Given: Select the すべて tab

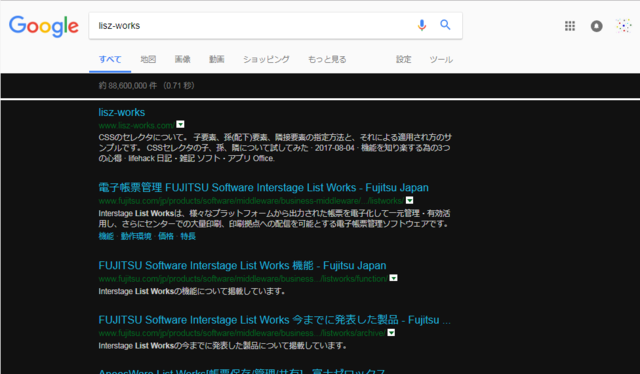Looking at the screenshot, I should (110, 60).
